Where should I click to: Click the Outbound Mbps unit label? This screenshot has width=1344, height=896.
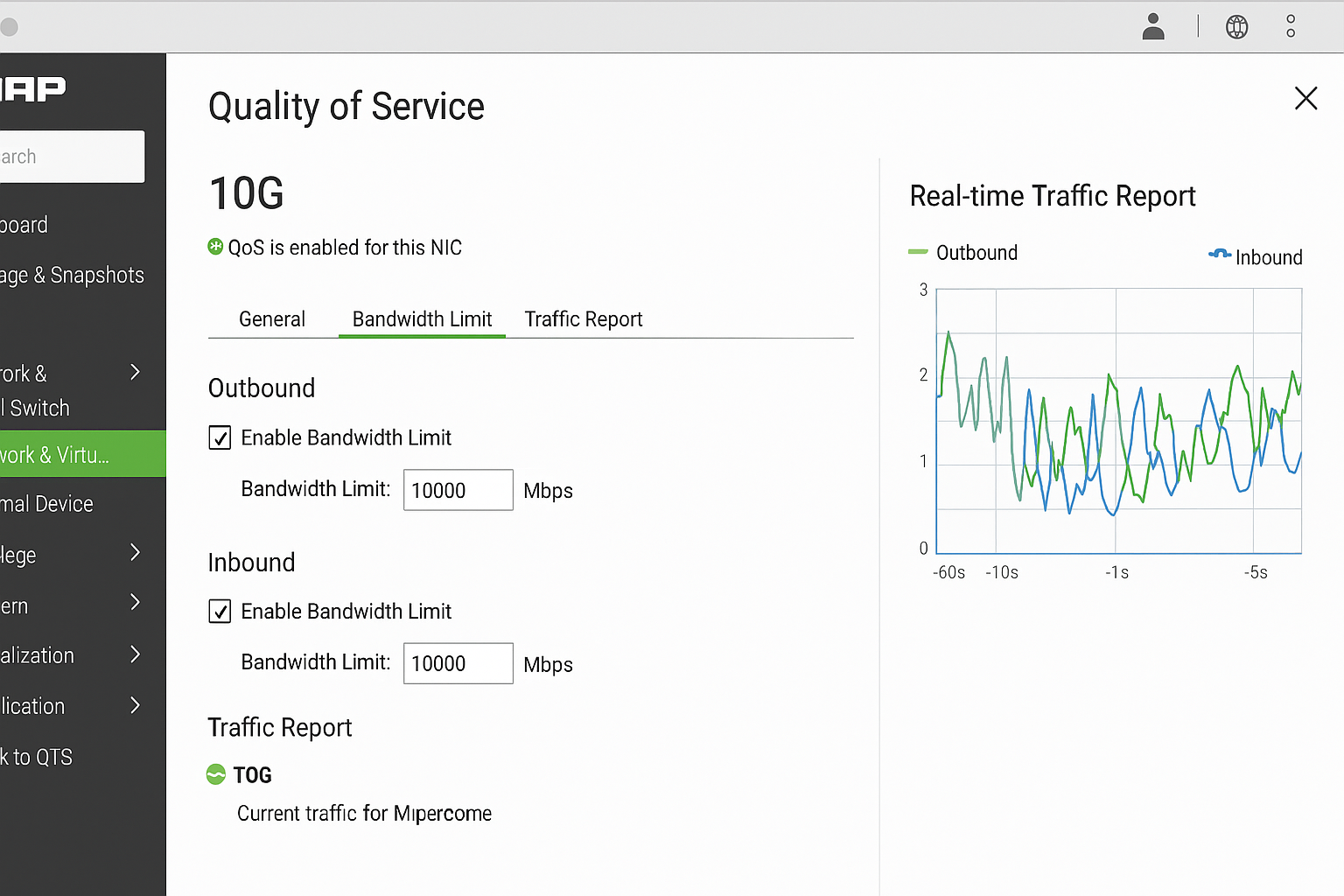[548, 491]
